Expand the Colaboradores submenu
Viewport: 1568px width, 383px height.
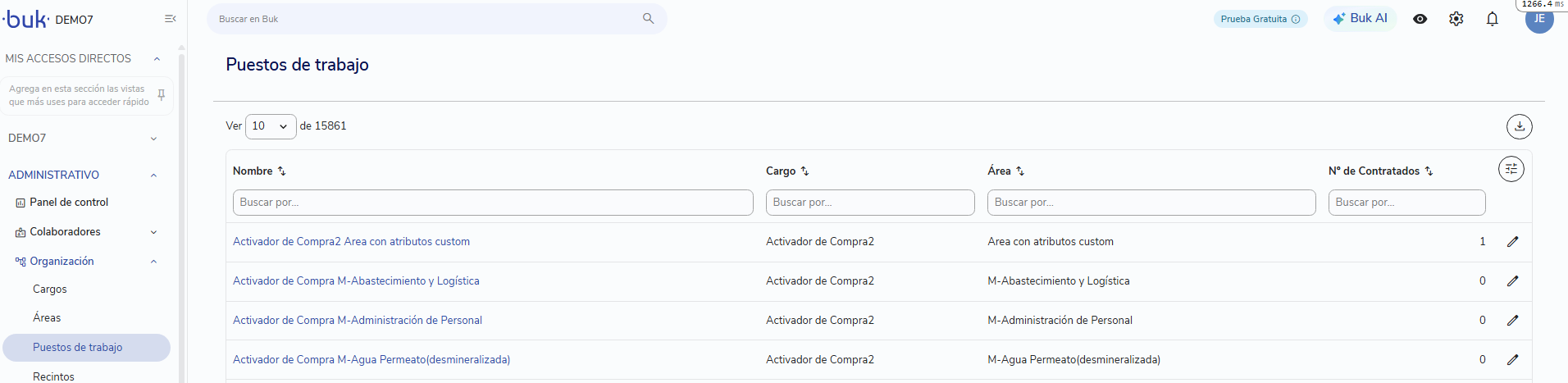coord(153,233)
